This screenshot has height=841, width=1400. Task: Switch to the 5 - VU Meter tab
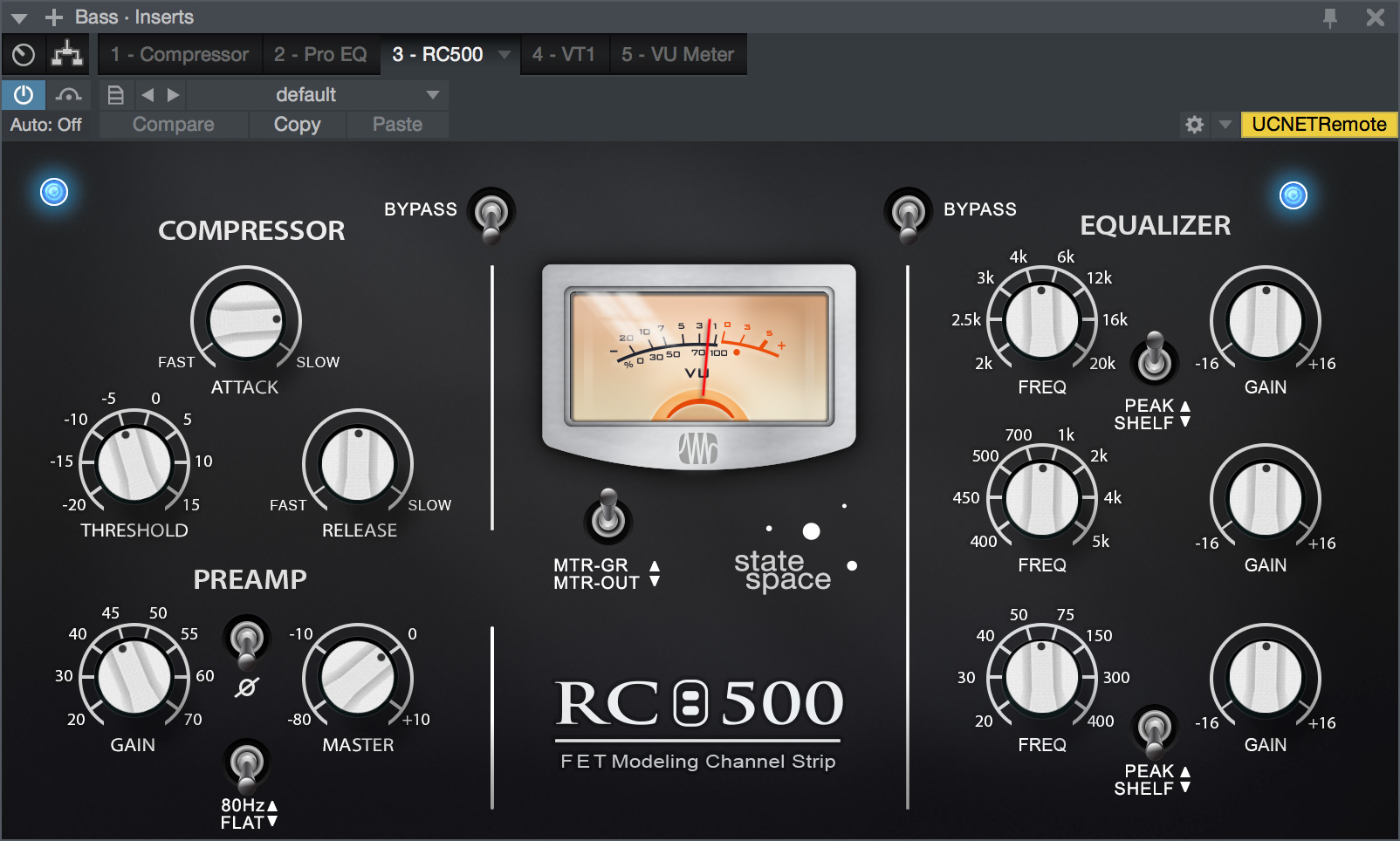678,54
